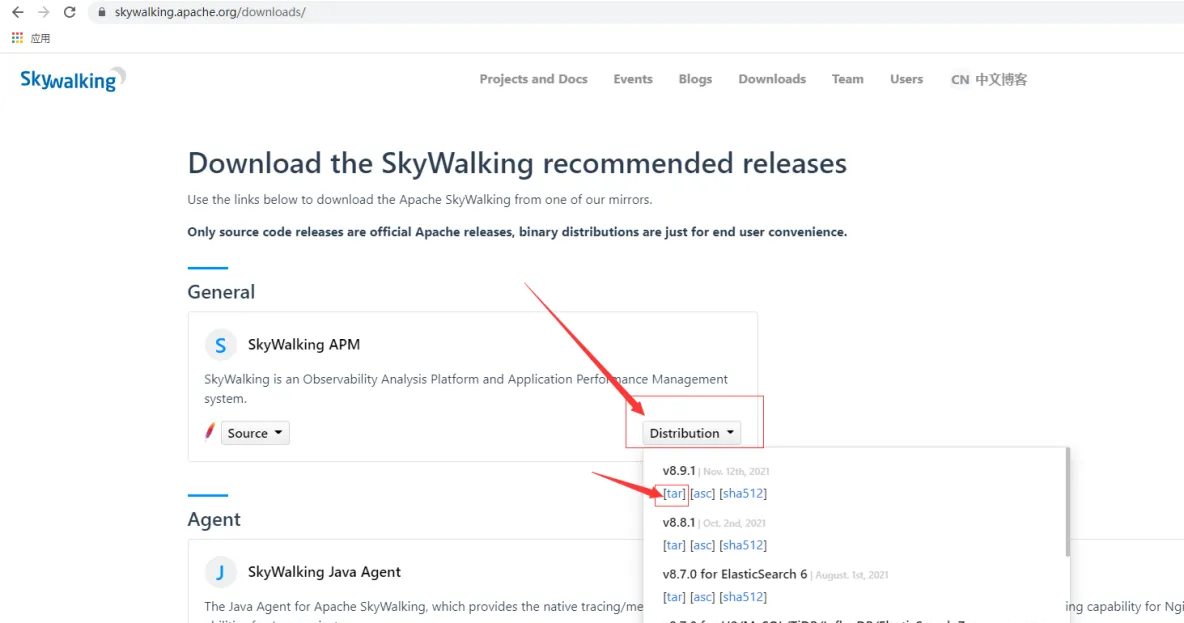The width and height of the screenshot is (1184, 623).
Task: Go to the Events page
Action: pos(633,79)
